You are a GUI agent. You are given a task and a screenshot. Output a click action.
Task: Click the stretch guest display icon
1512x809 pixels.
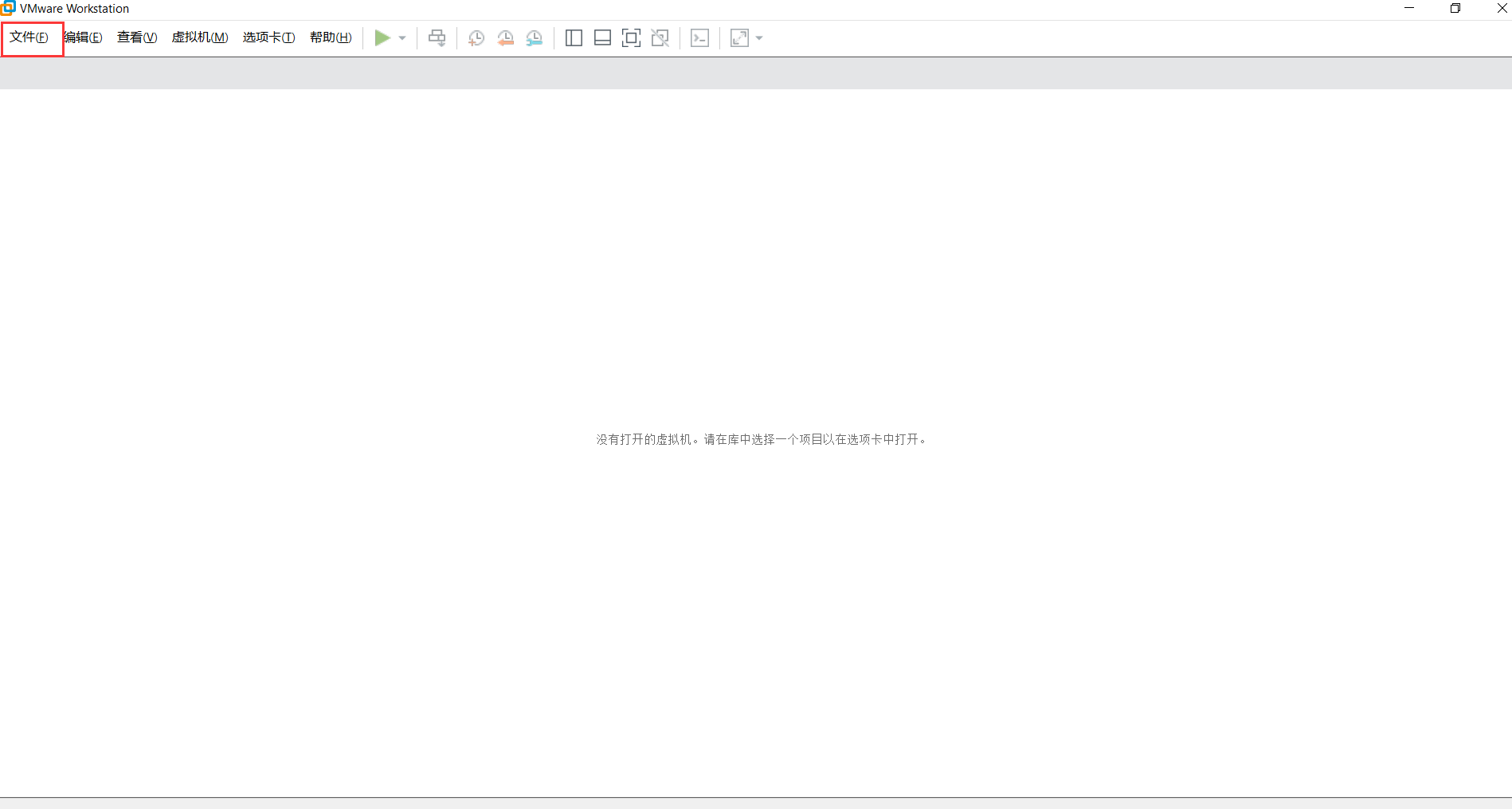click(740, 37)
